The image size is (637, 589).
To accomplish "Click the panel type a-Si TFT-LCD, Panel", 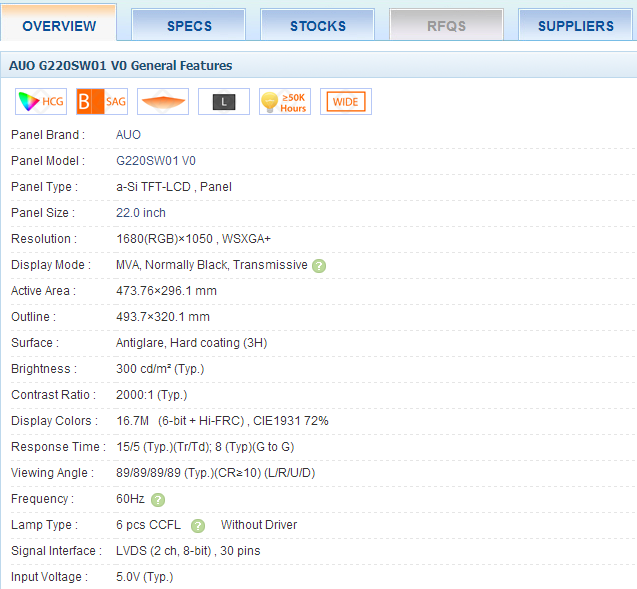I will click(174, 187).
